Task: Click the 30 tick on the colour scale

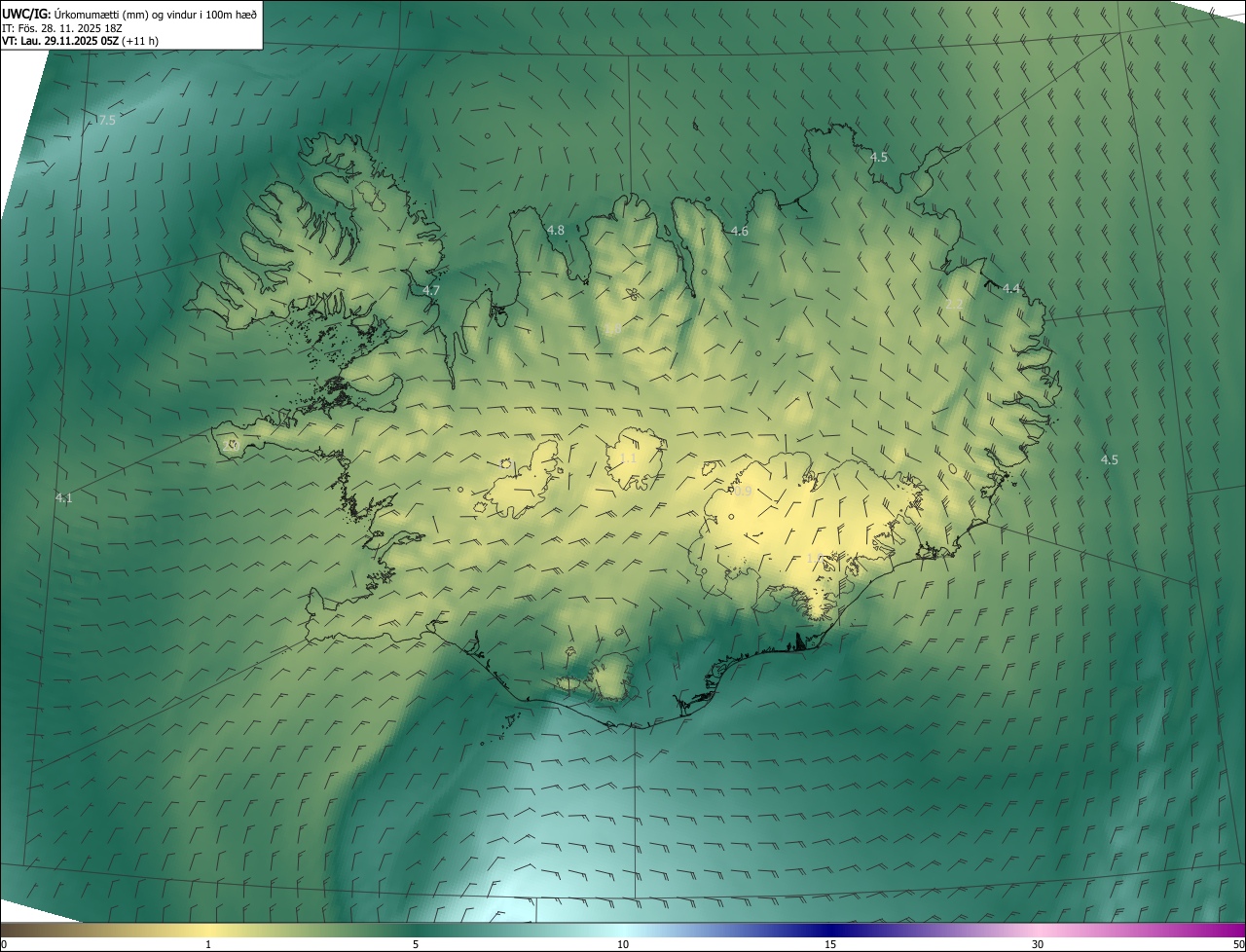Action: pyautogui.click(x=1038, y=945)
